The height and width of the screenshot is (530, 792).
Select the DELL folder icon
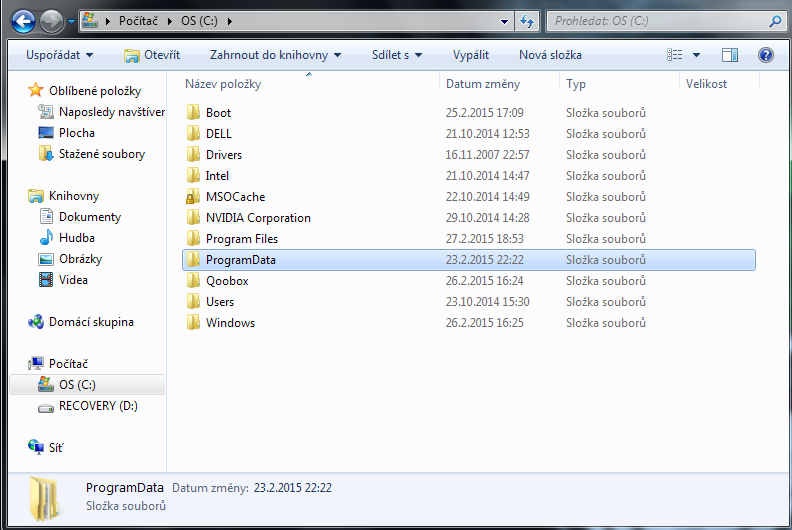193,133
